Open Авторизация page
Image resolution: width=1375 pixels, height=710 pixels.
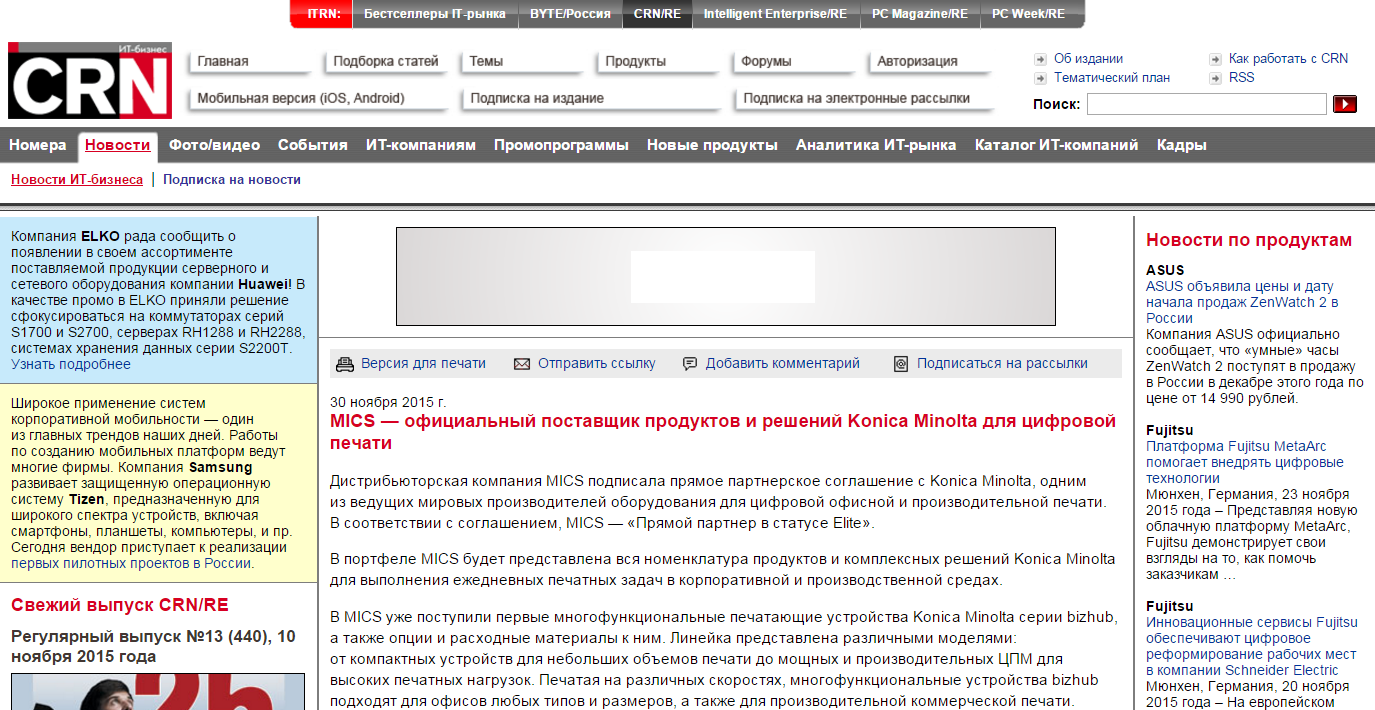pyautogui.click(x=928, y=61)
